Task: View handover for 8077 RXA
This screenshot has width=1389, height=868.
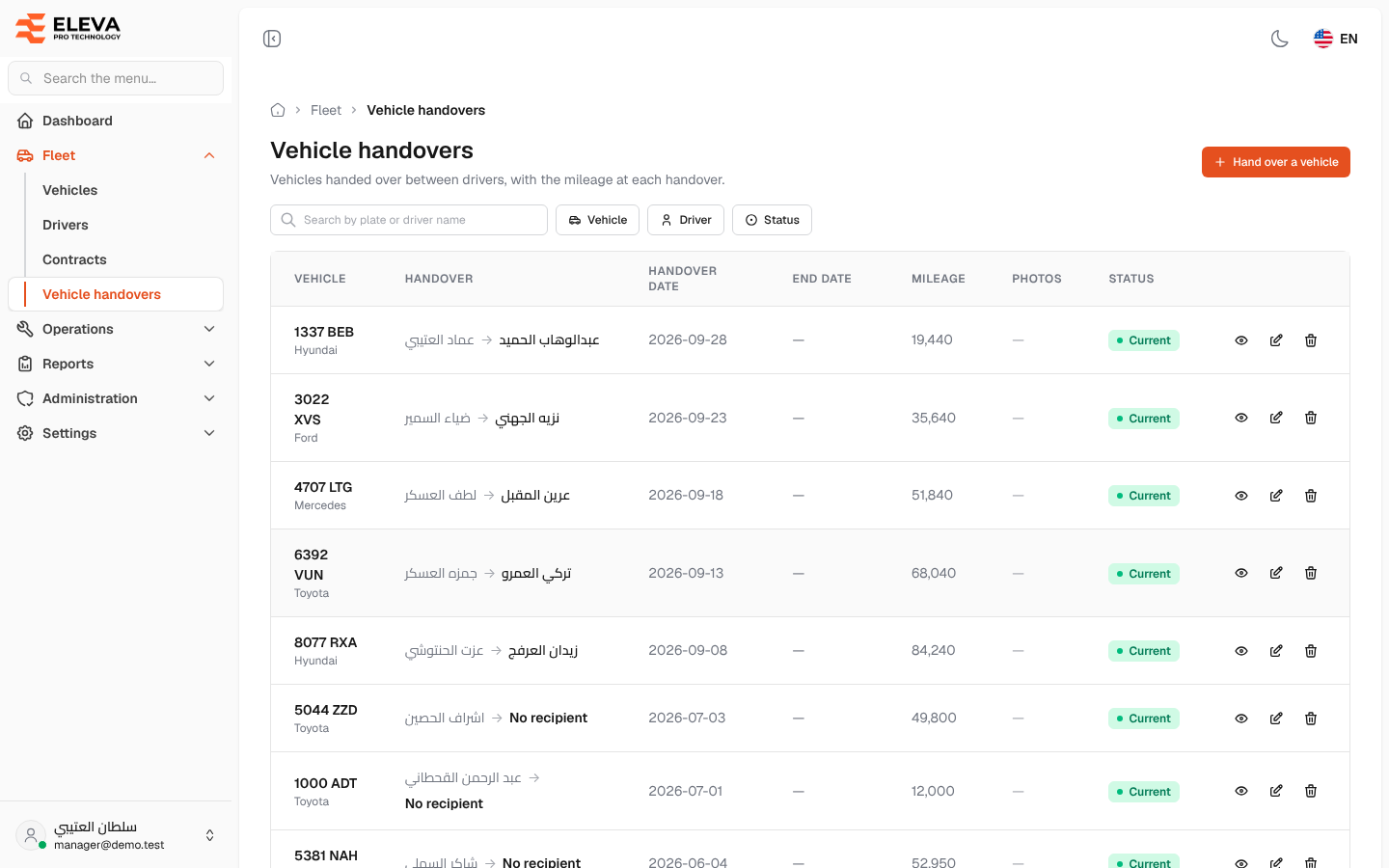Action: pos(1241,651)
